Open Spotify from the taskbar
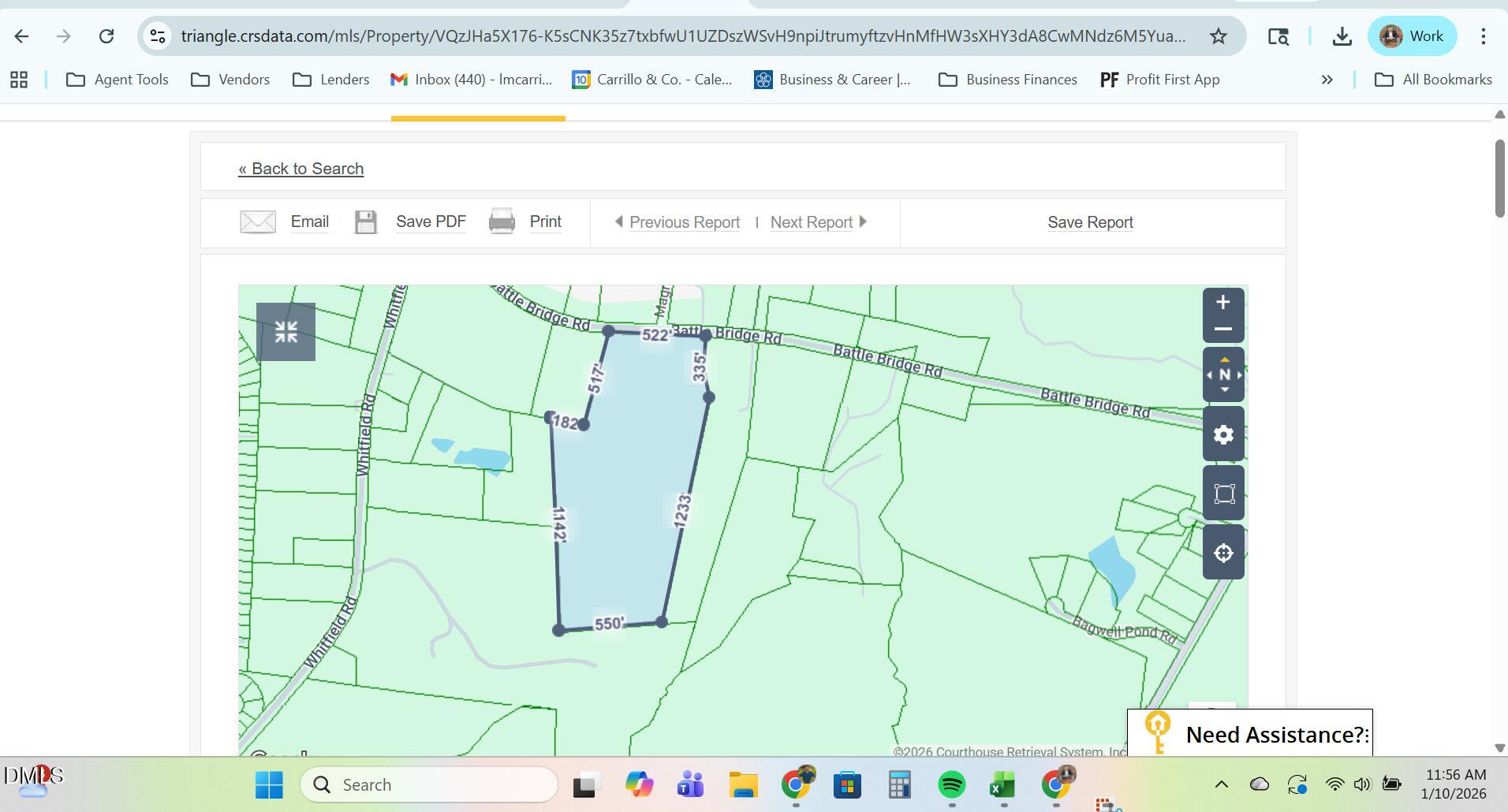This screenshot has height=812, width=1508. 951,784
